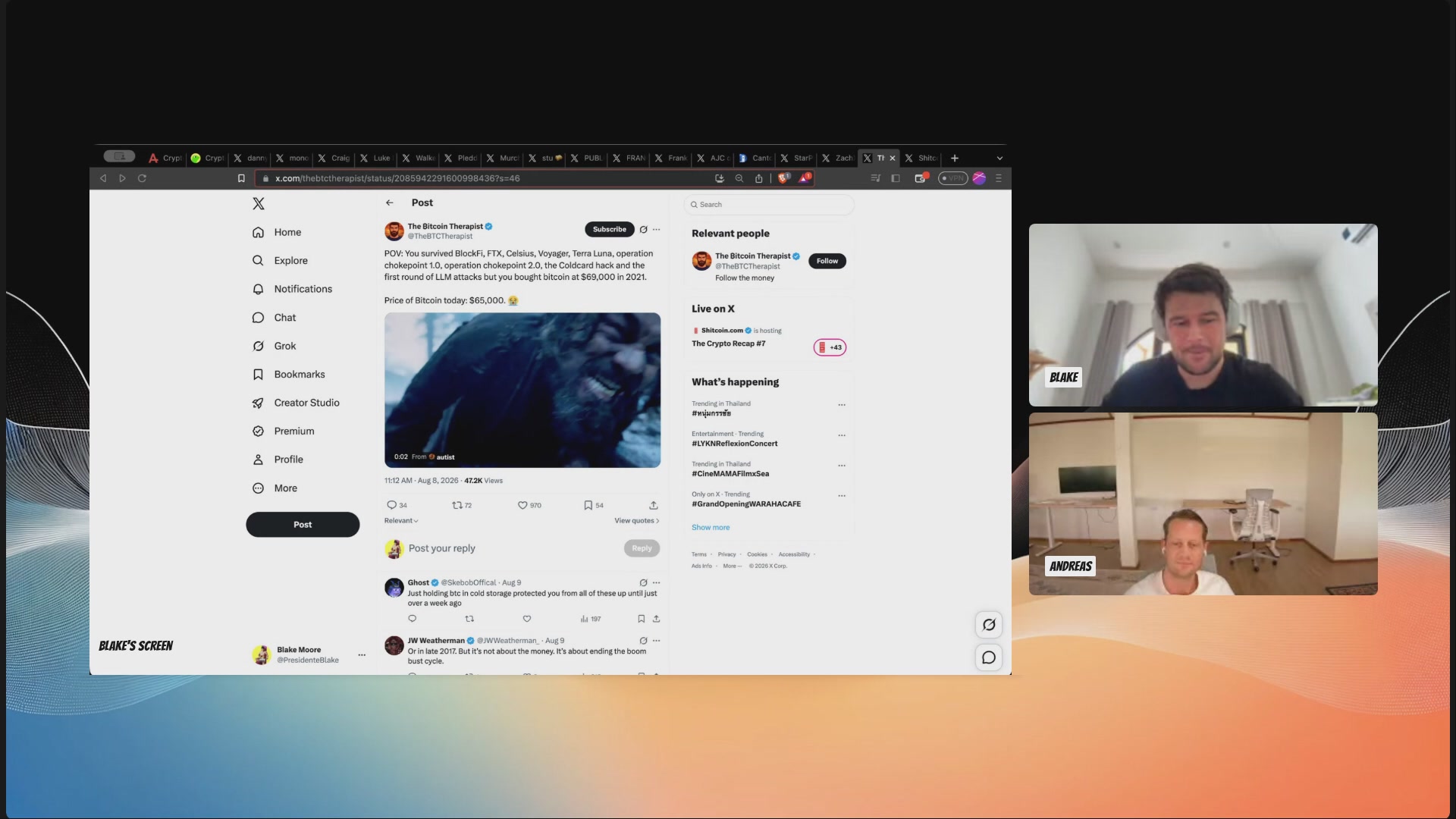Go to Creator Studio

click(296, 403)
